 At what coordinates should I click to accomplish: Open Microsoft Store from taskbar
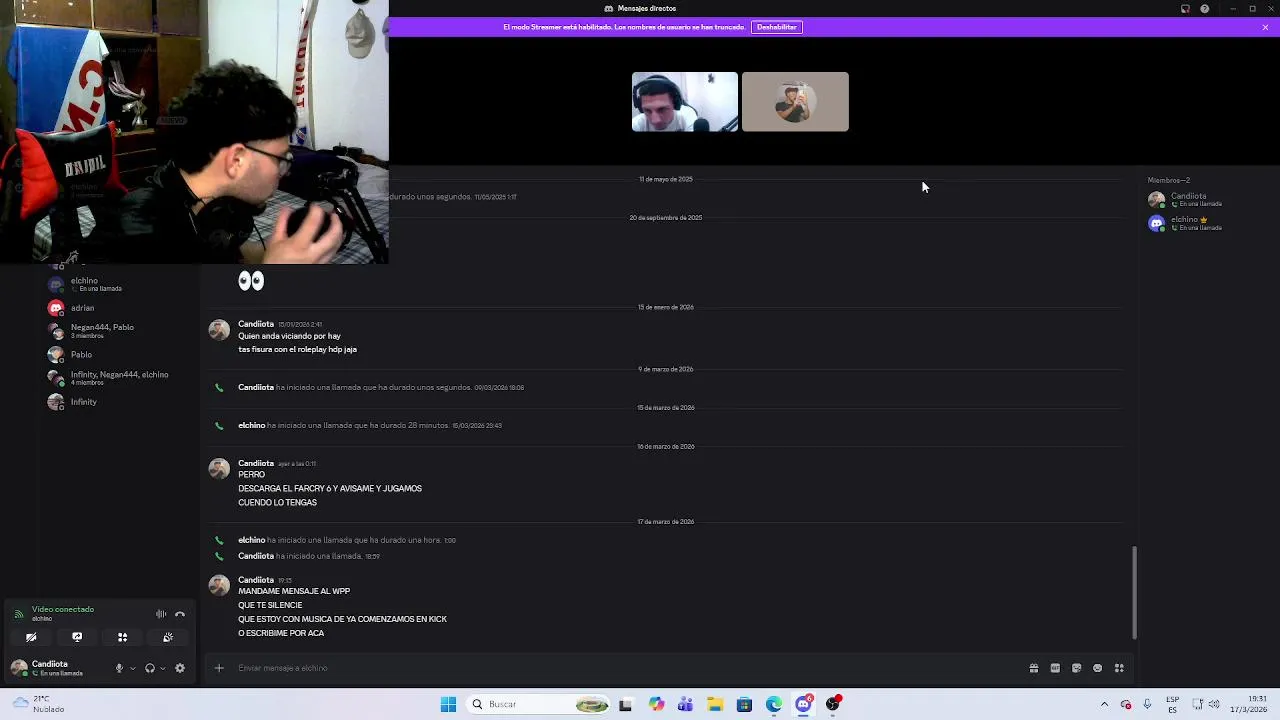[x=744, y=704]
